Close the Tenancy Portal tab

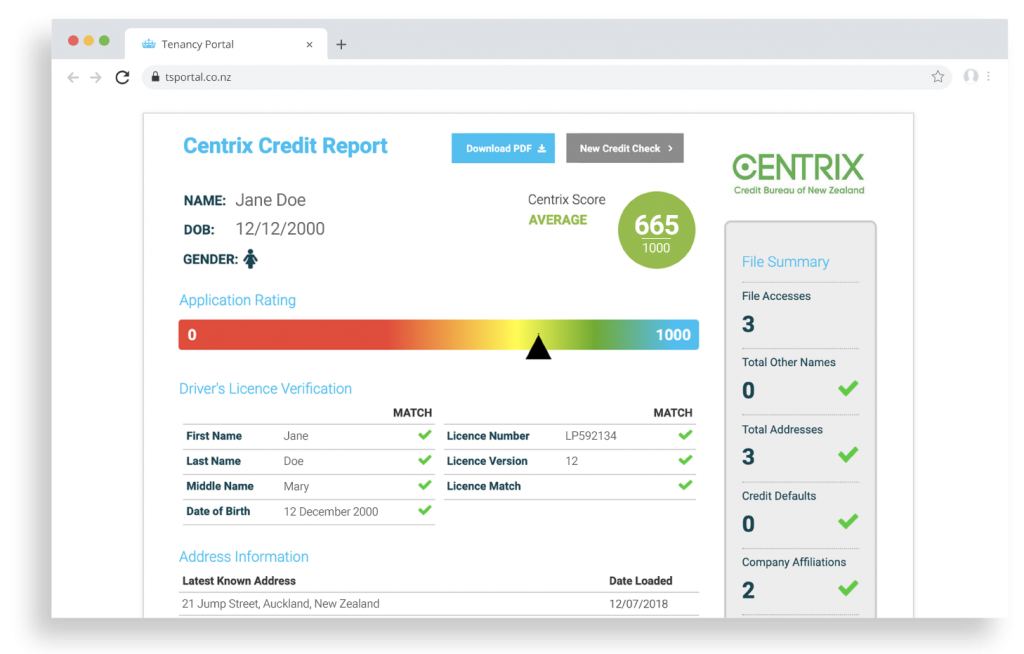310,44
